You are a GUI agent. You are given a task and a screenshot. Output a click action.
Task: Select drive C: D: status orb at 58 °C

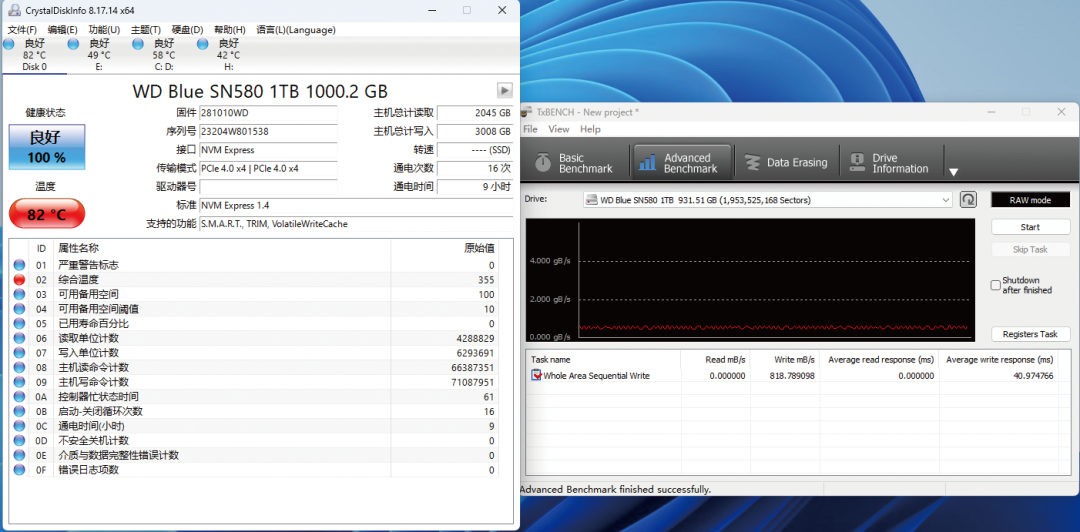click(138, 44)
